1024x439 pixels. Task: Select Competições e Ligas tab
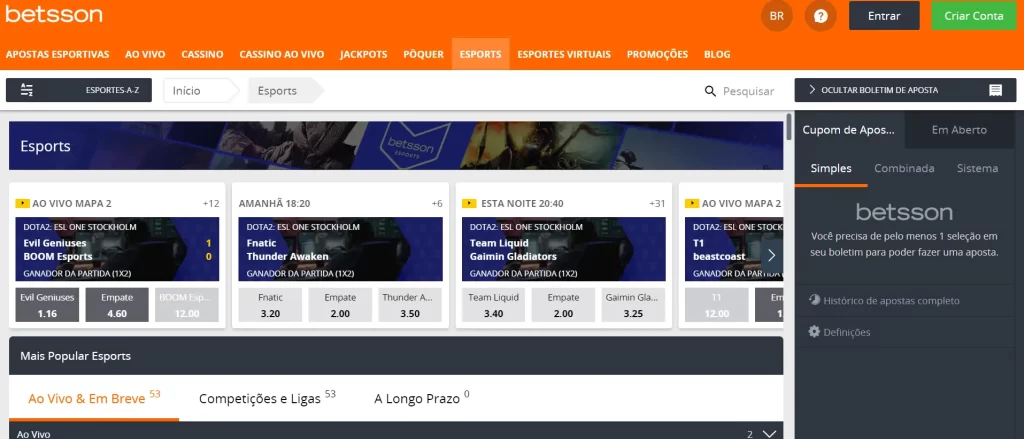coord(267,397)
